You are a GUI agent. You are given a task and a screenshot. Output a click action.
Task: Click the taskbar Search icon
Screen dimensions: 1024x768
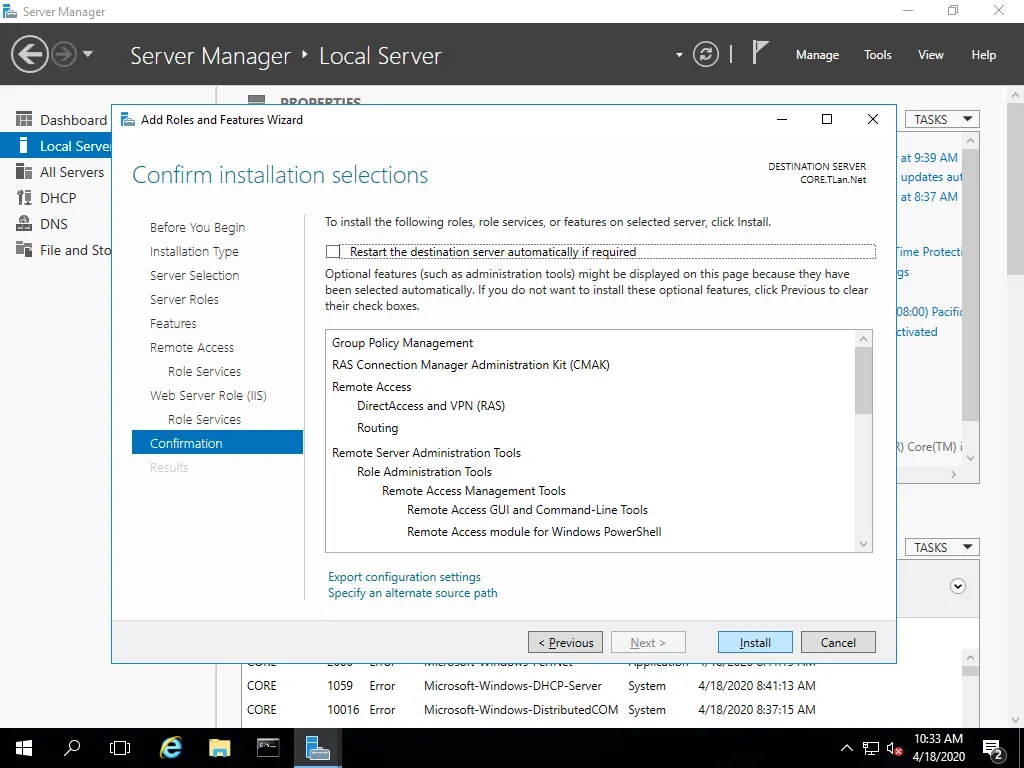coord(72,748)
